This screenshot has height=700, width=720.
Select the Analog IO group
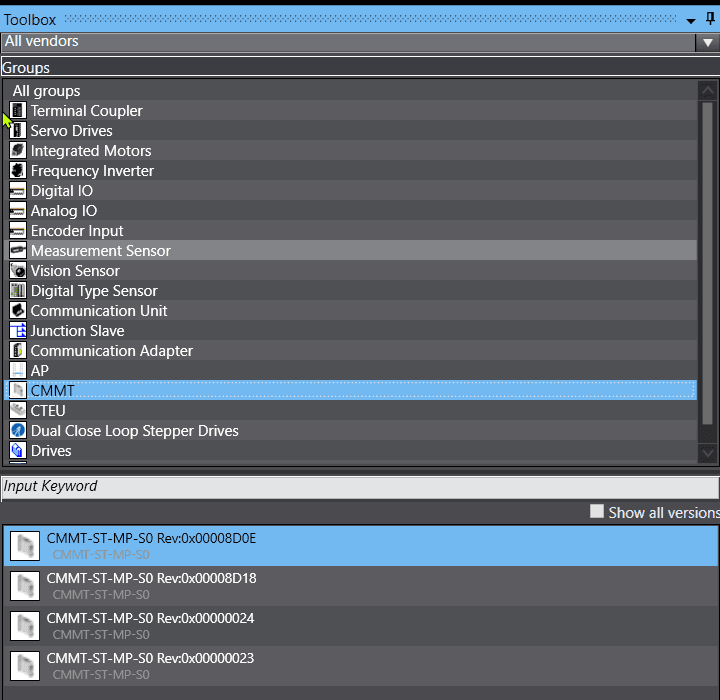(x=351, y=210)
